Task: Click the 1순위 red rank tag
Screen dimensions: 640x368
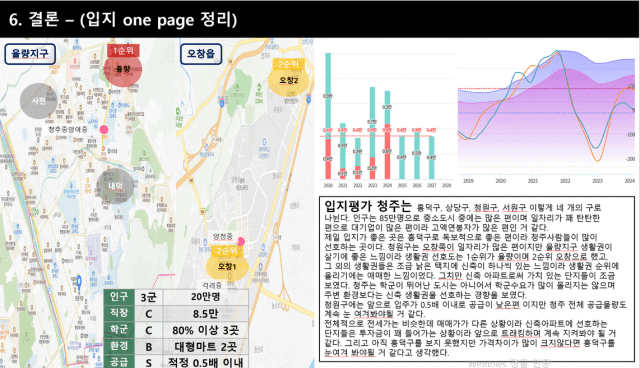Action: (x=123, y=51)
